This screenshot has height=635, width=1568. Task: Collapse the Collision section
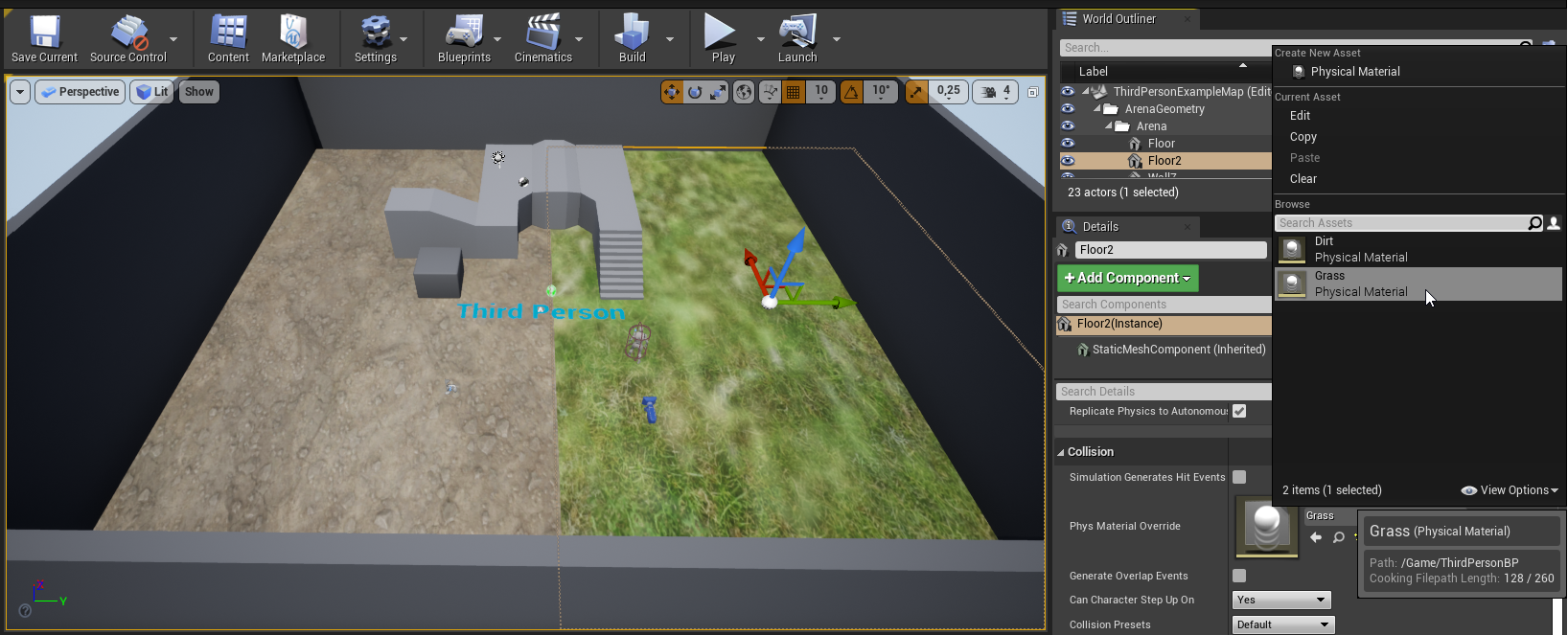click(1061, 452)
